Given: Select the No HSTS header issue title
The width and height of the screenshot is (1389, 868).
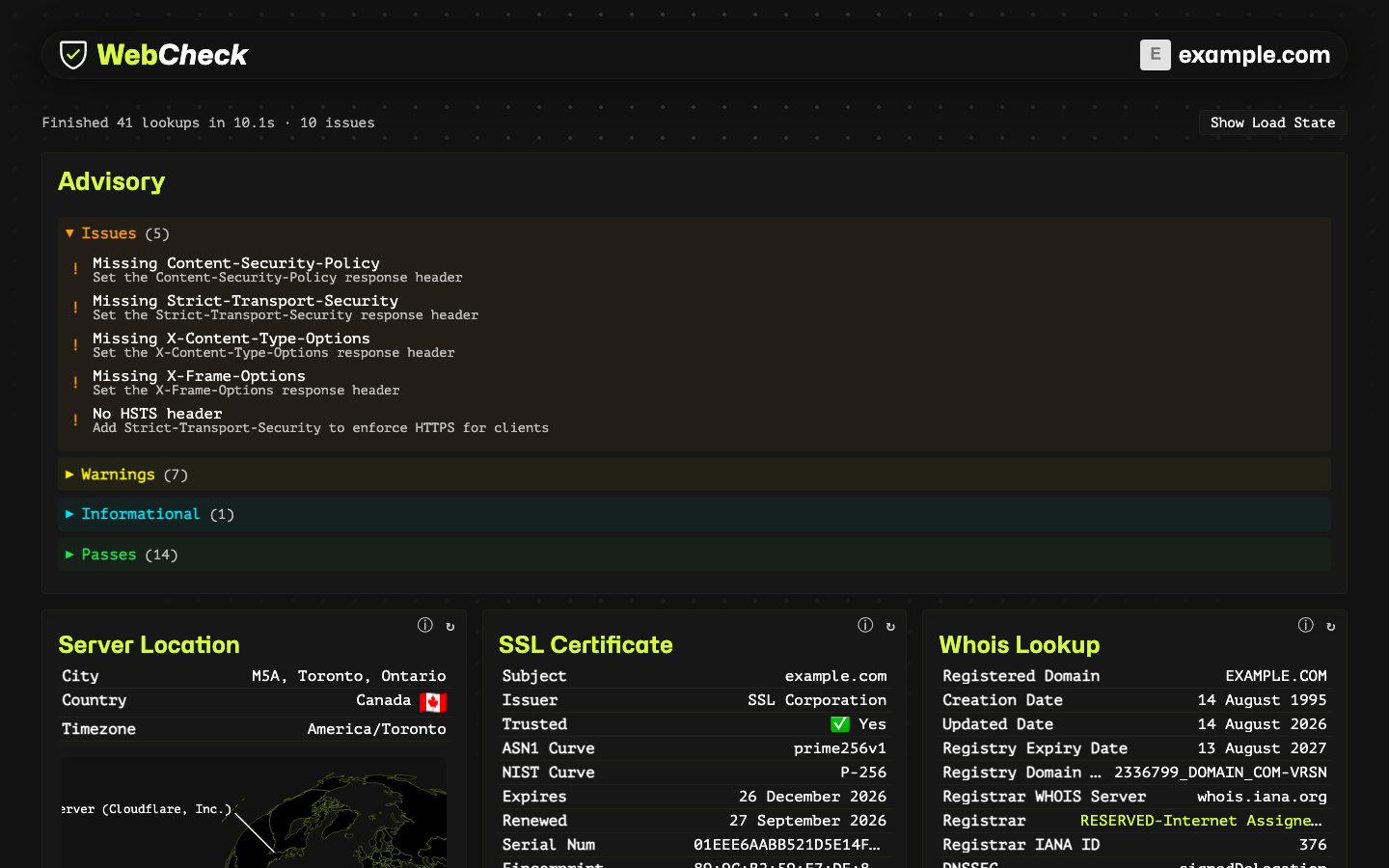Looking at the screenshot, I should pos(157,413).
